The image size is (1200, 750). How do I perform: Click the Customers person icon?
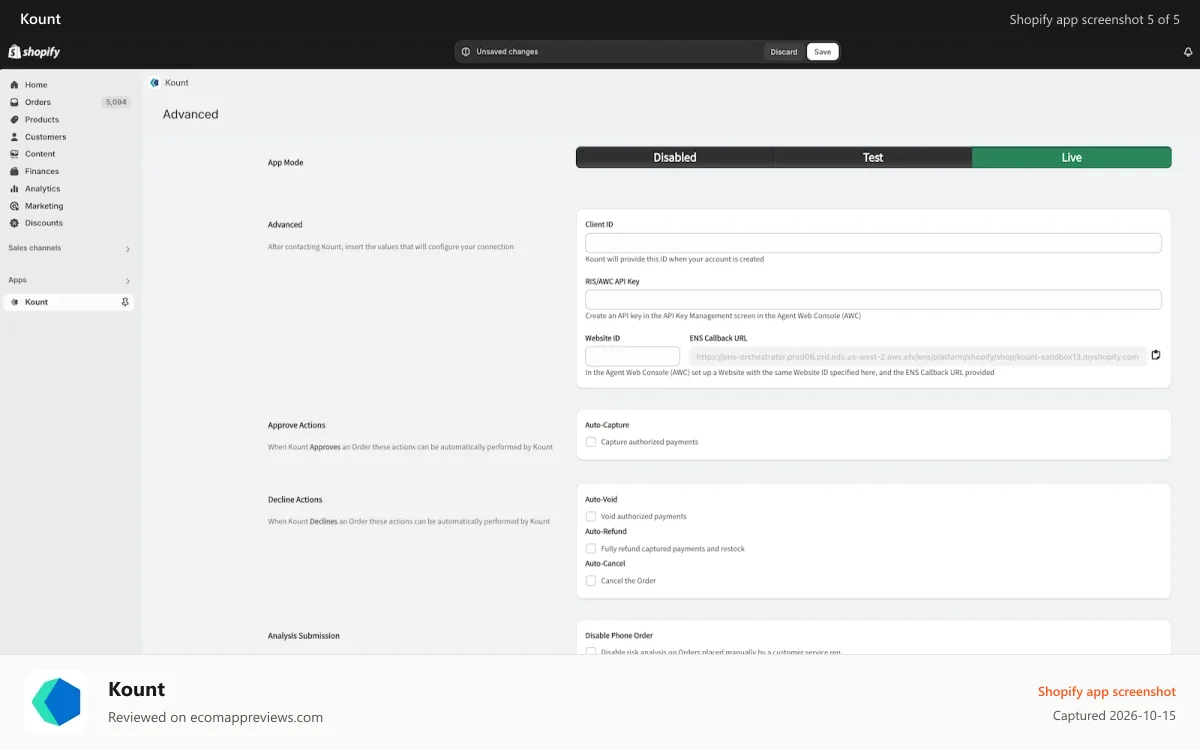pyautogui.click(x=14, y=137)
